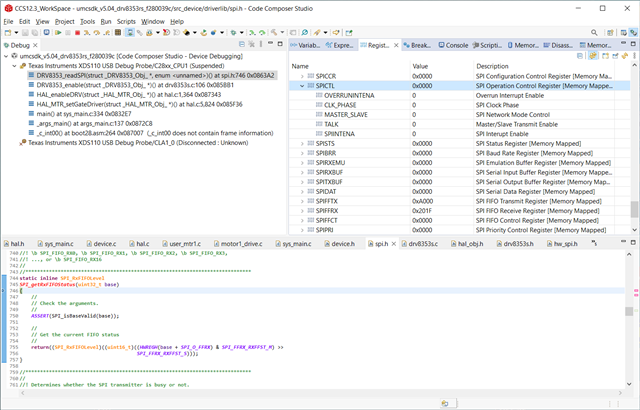Open the Project menu
Viewport: 640px width, 410px height.
pyautogui.click(x=64, y=22)
